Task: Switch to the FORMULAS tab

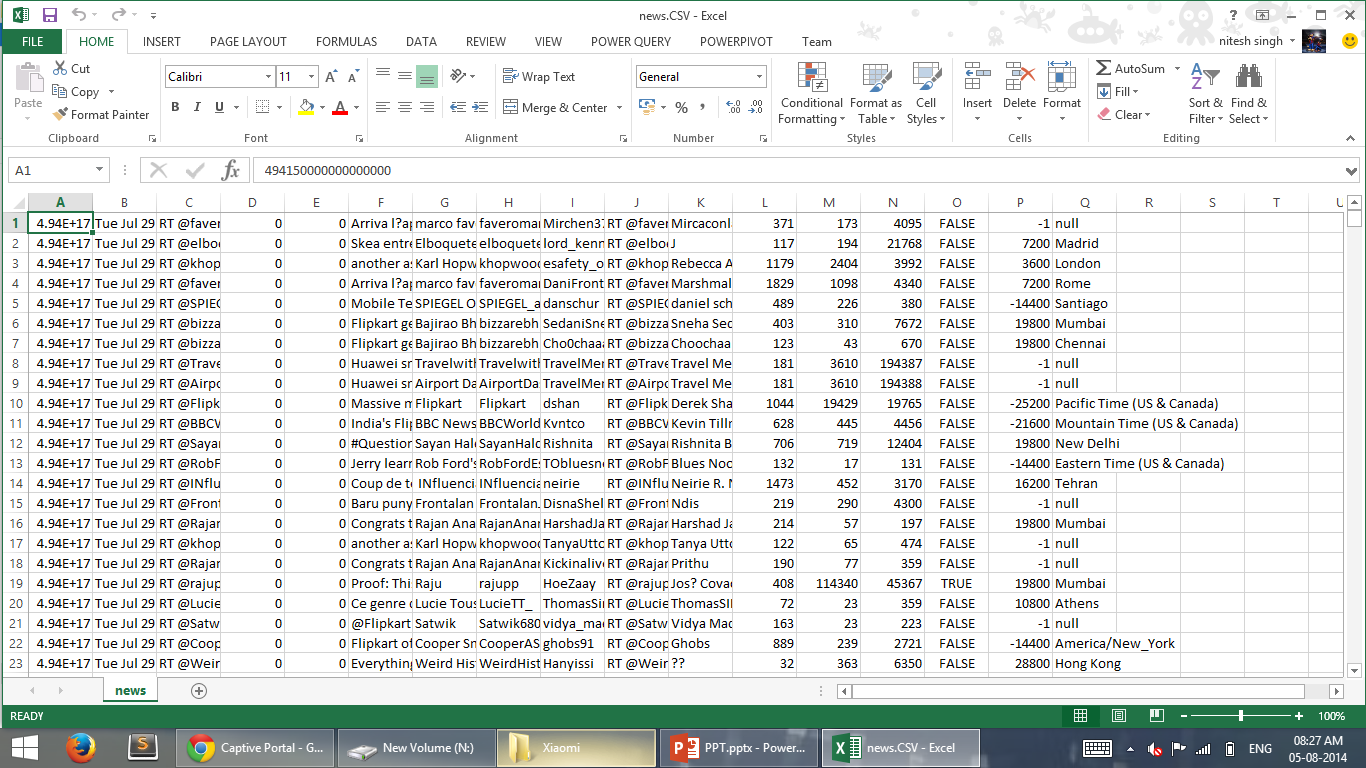Action: pos(347,42)
